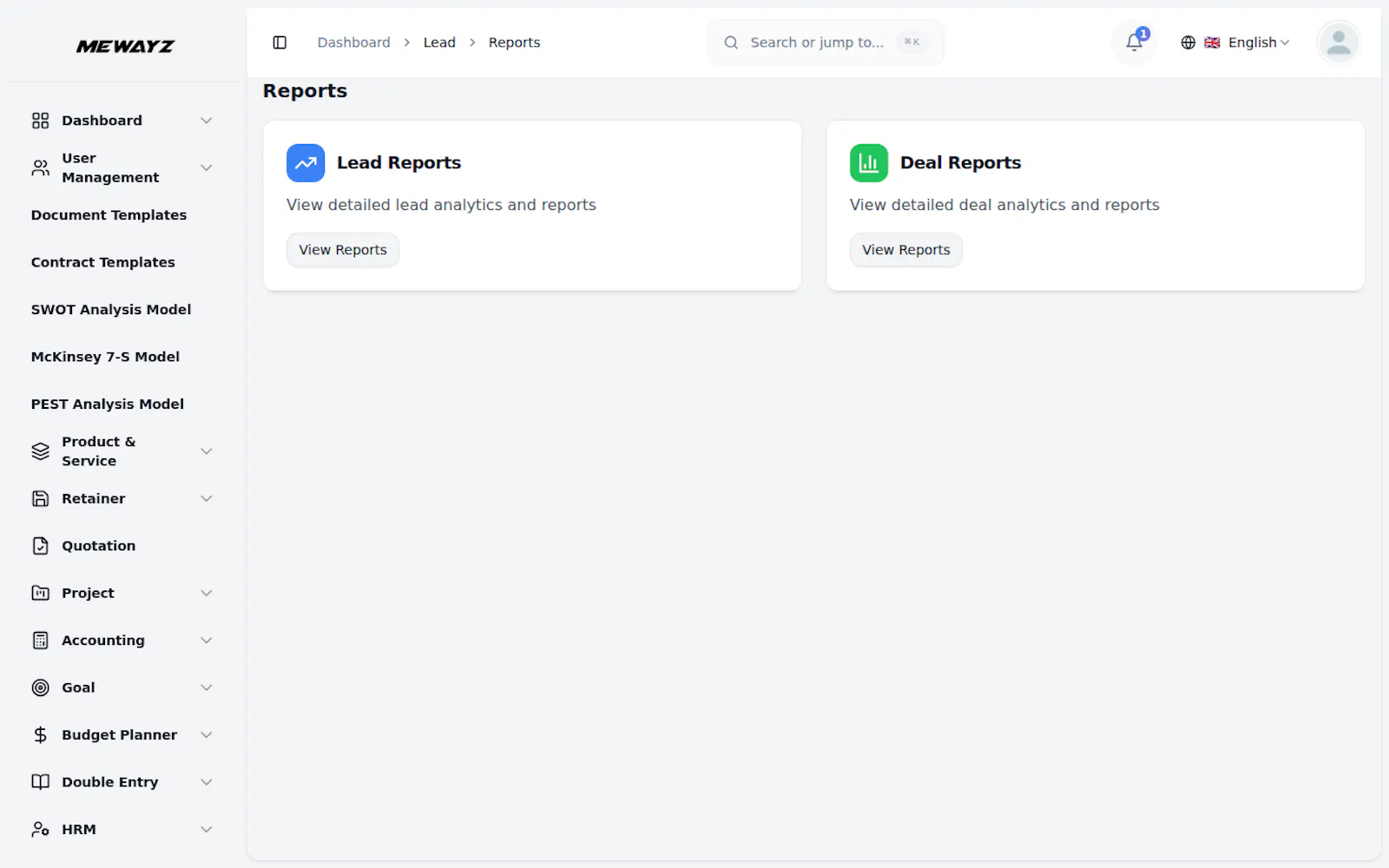The height and width of the screenshot is (868, 1389).
Task: Expand the Dashboard menu chevron
Action: click(207, 121)
